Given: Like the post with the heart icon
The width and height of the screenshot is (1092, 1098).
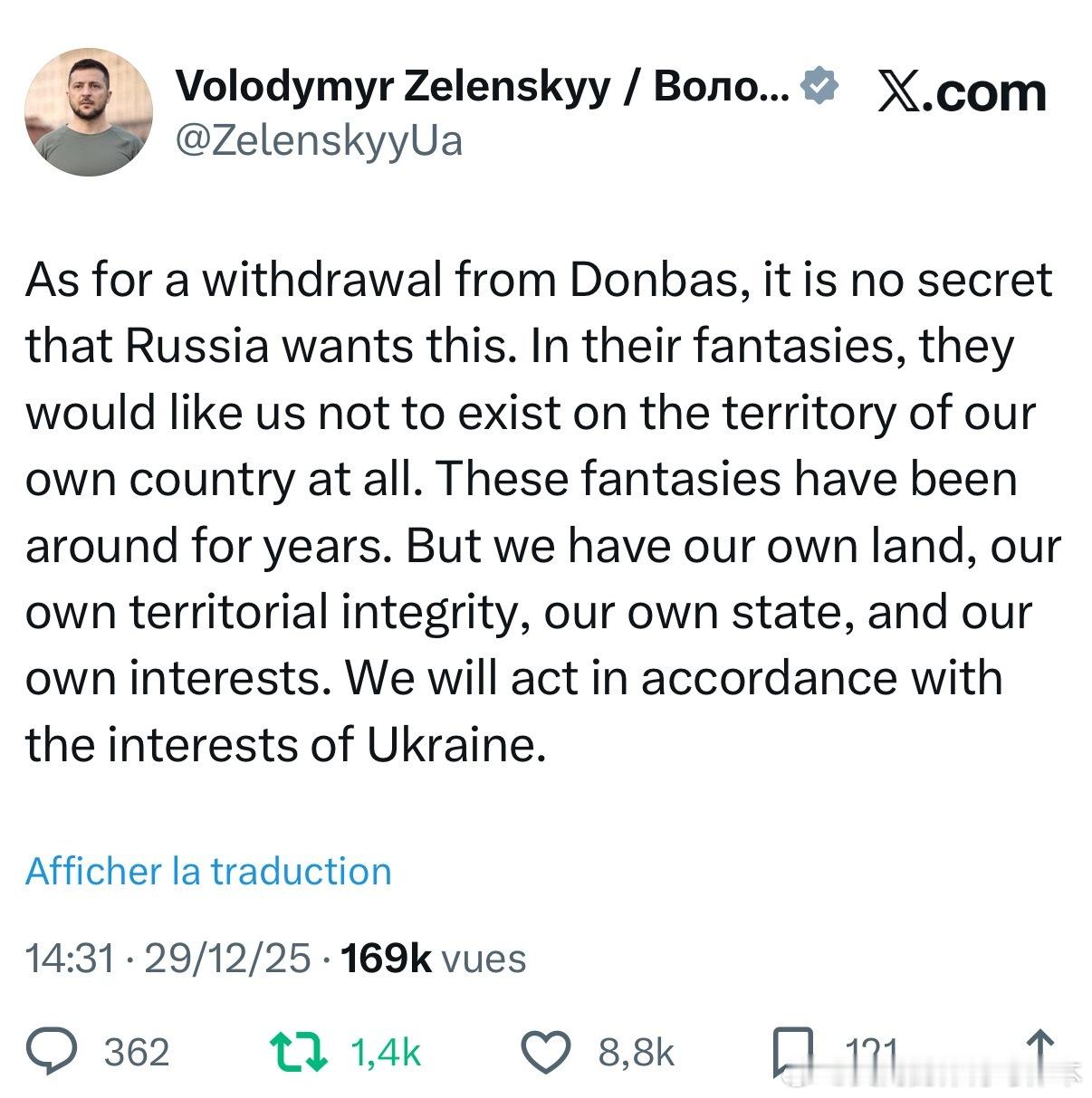Looking at the screenshot, I should 547,1052.
